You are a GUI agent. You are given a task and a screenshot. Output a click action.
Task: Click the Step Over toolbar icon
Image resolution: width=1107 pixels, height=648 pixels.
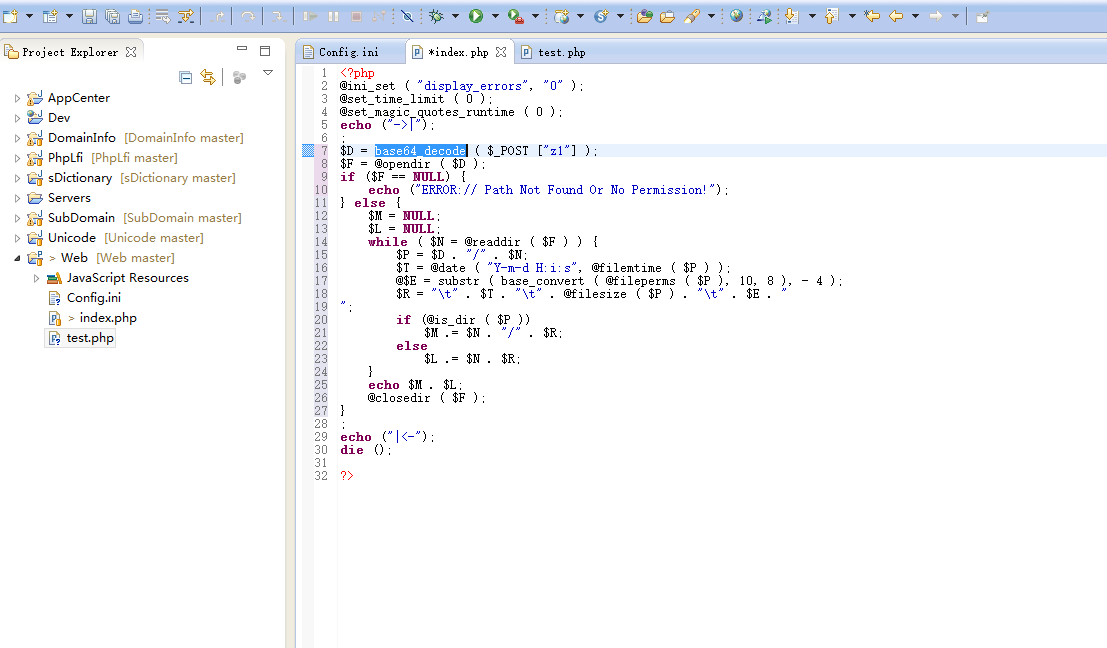(247, 16)
